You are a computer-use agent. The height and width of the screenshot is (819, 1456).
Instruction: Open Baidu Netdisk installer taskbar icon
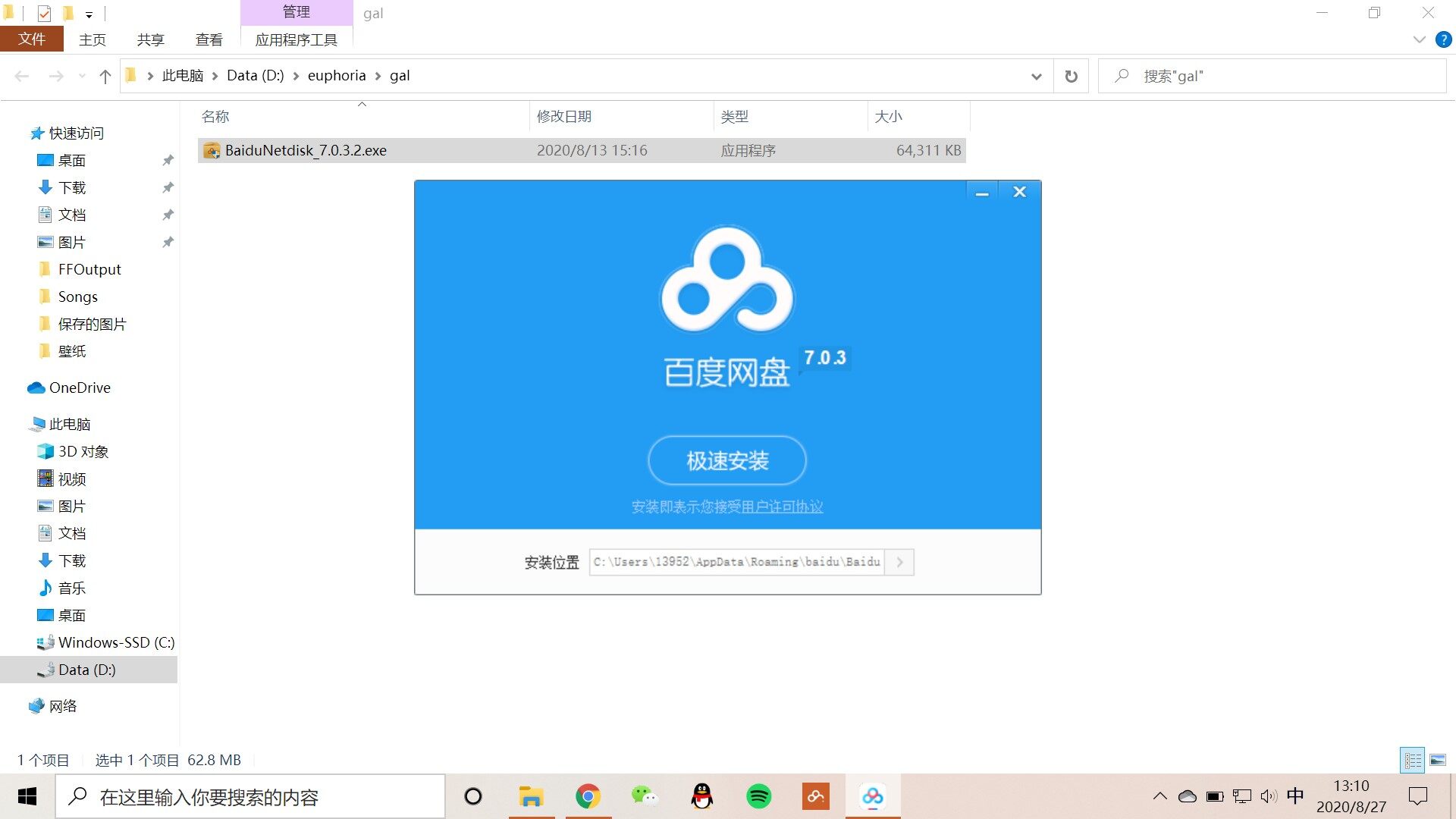coord(873,796)
